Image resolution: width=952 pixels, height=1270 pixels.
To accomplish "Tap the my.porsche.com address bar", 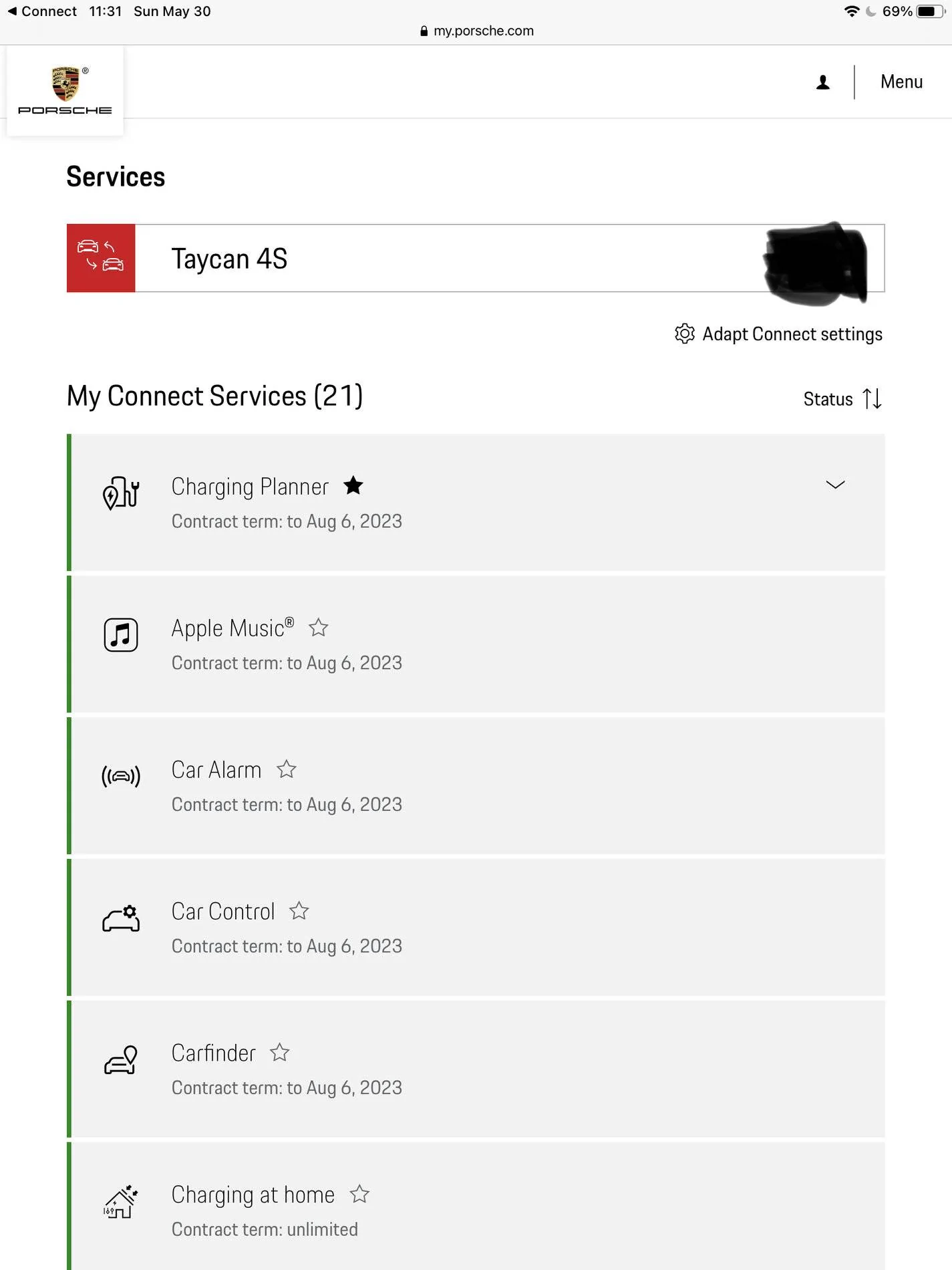I will pos(476,31).
